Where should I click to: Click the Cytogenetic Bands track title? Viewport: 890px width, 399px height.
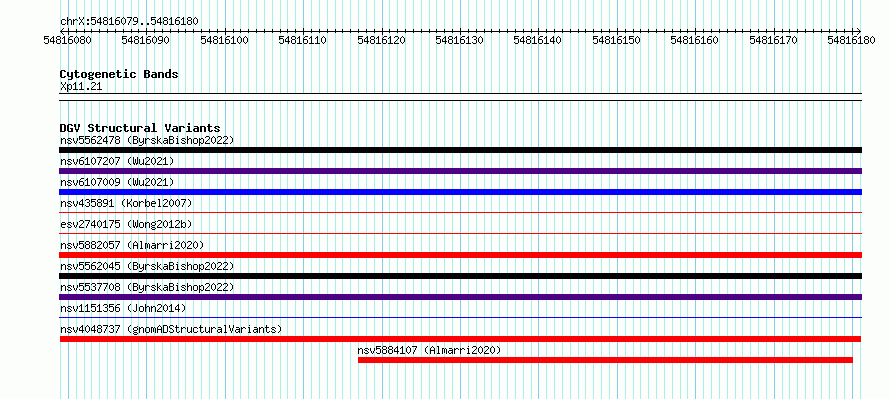(x=119, y=74)
